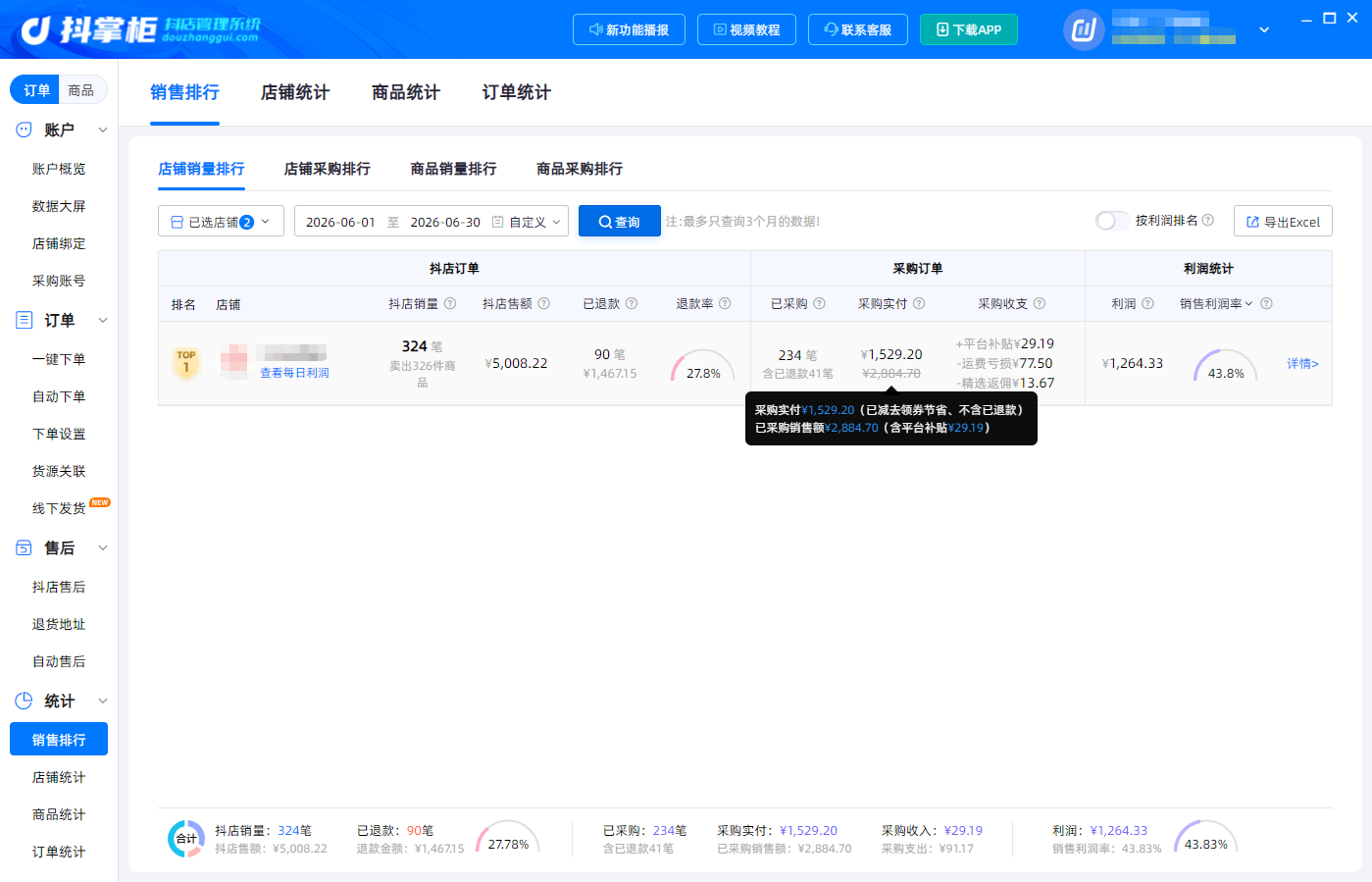Click help icon beside 采购收支 column
This screenshot has width=1372, height=882.
1040,304
